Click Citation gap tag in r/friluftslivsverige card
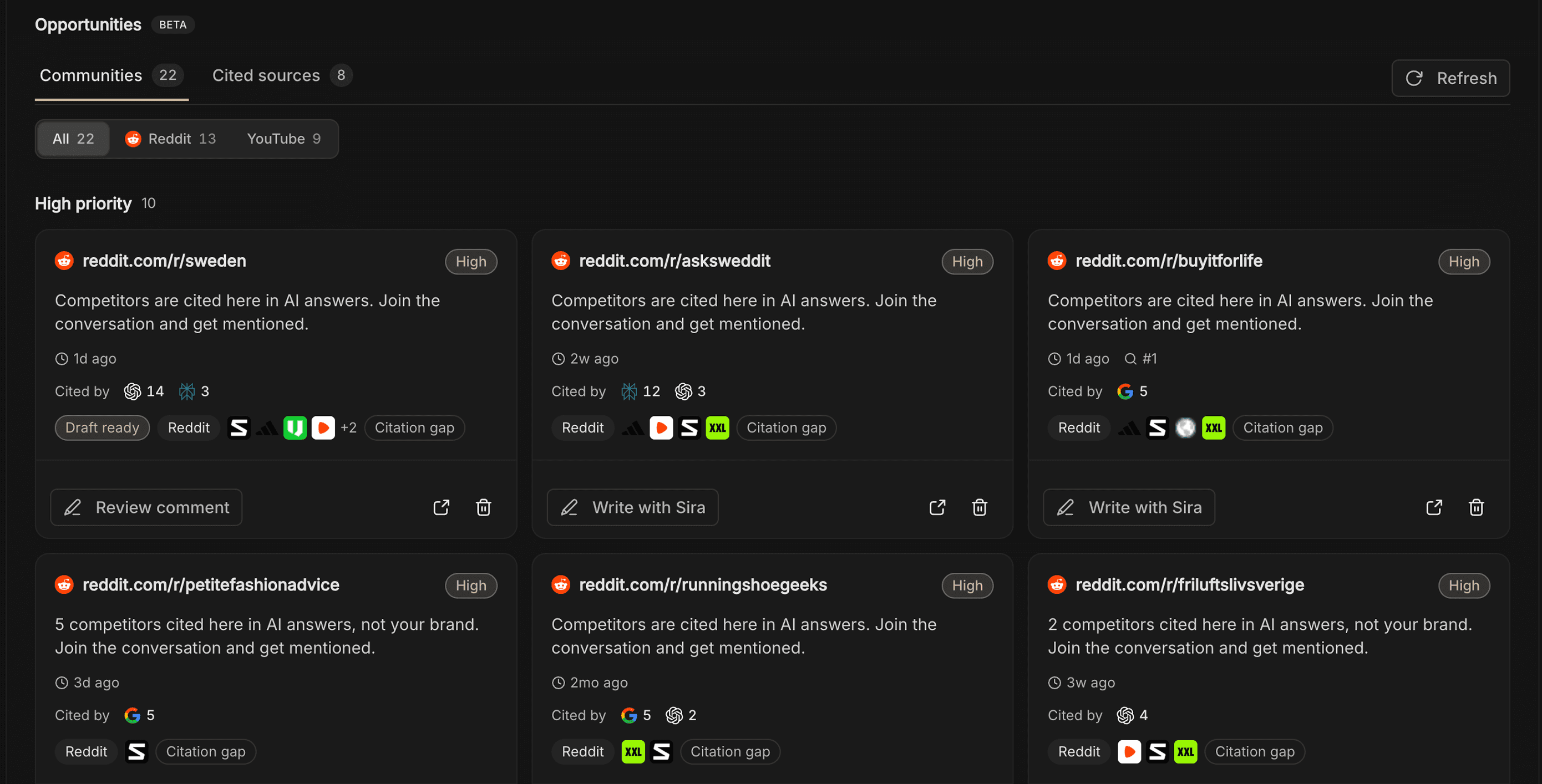 tap(1255, 752)
